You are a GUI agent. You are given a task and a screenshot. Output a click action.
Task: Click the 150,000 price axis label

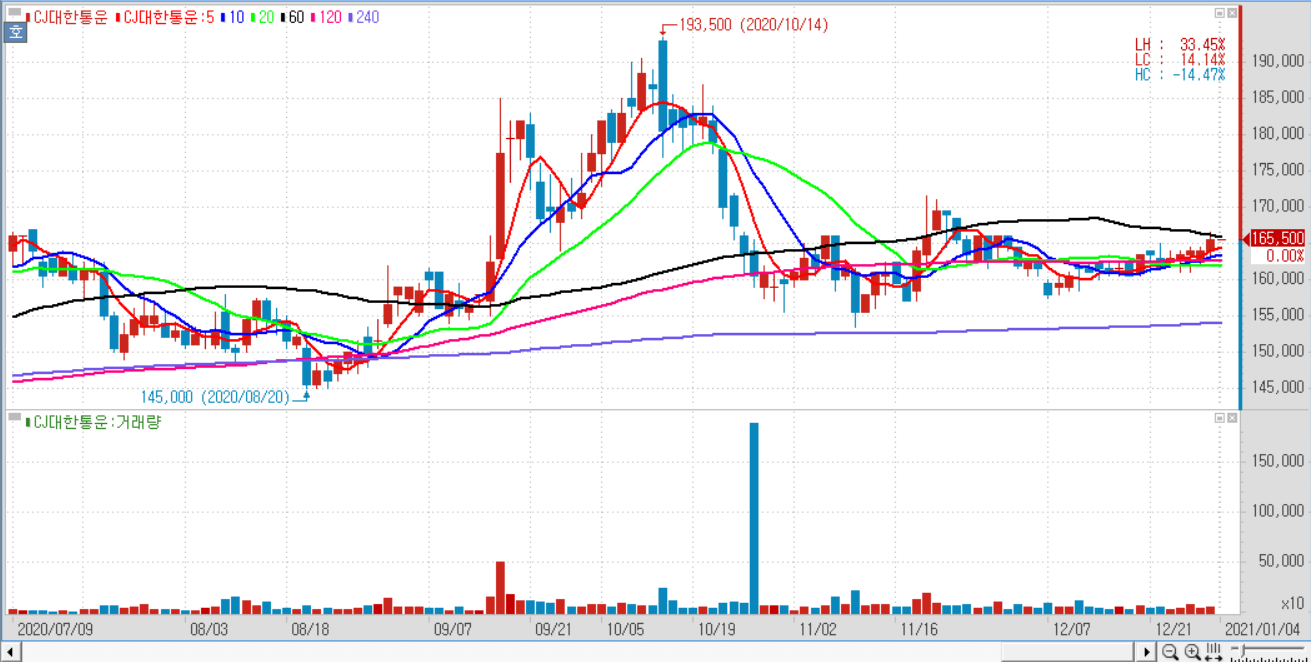click(1277, 351)
